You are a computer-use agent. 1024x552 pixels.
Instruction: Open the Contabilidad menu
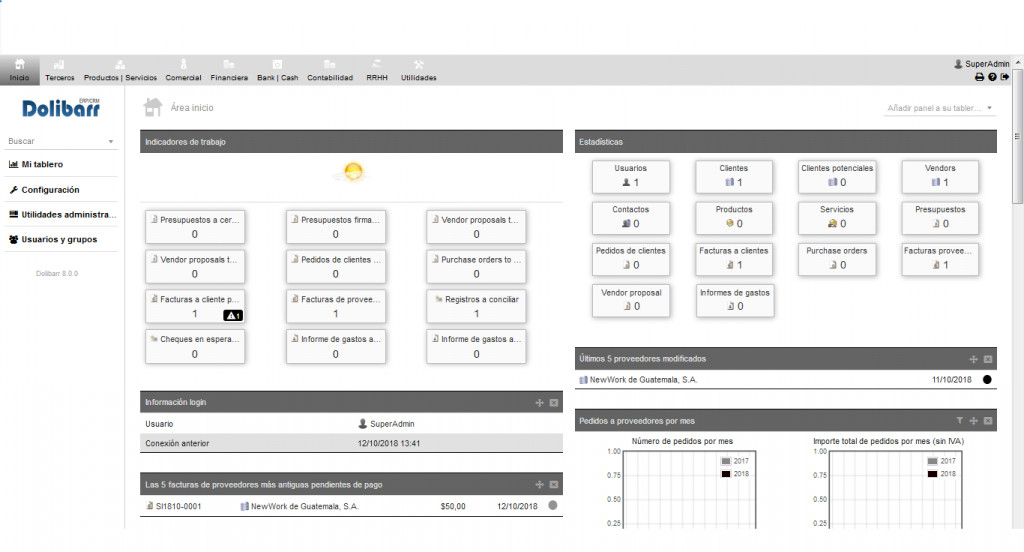pyautogui.click(x=330, y=70)
